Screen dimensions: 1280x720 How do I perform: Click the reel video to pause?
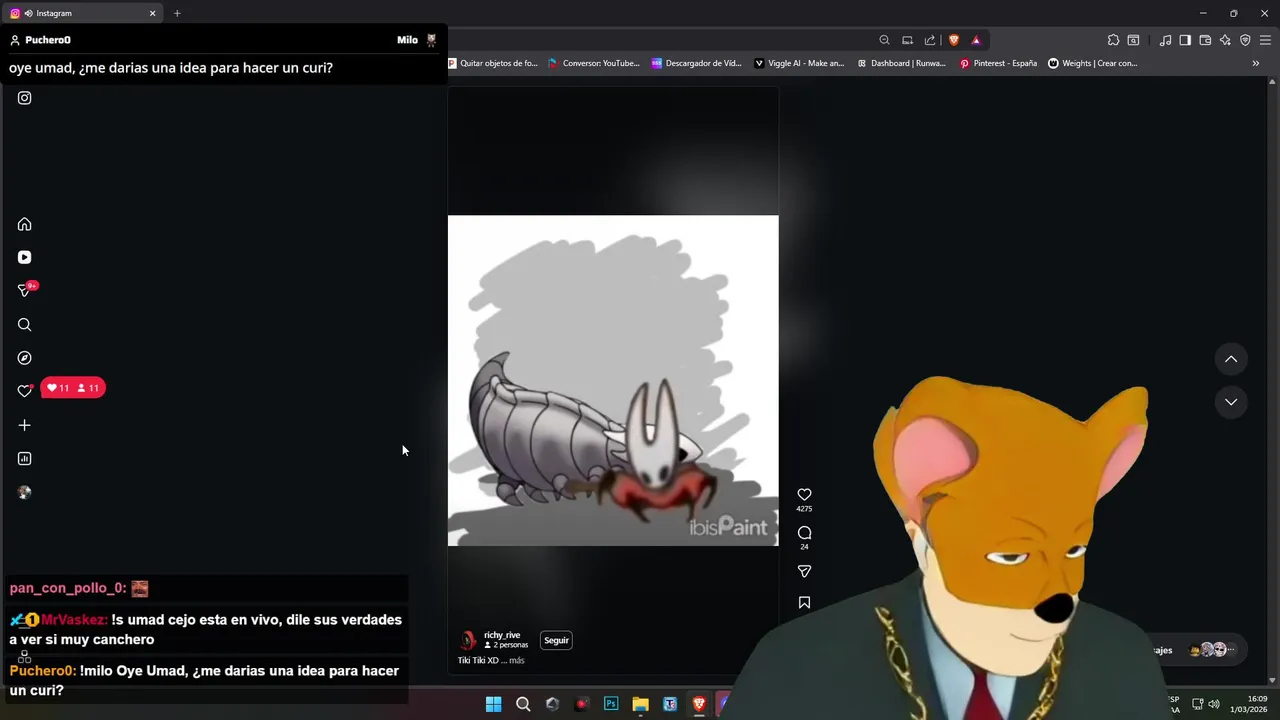[x=613, y=380]
